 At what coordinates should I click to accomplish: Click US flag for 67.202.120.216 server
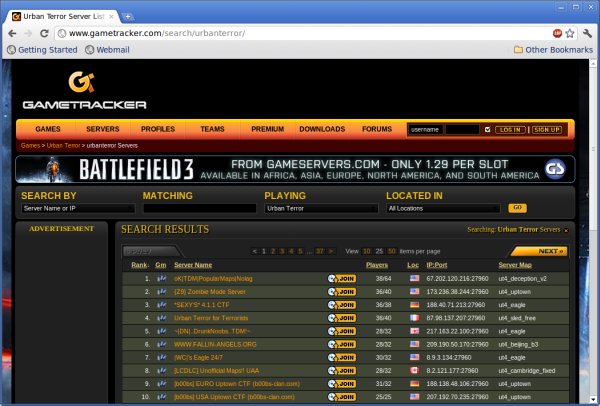pos(414,279)
